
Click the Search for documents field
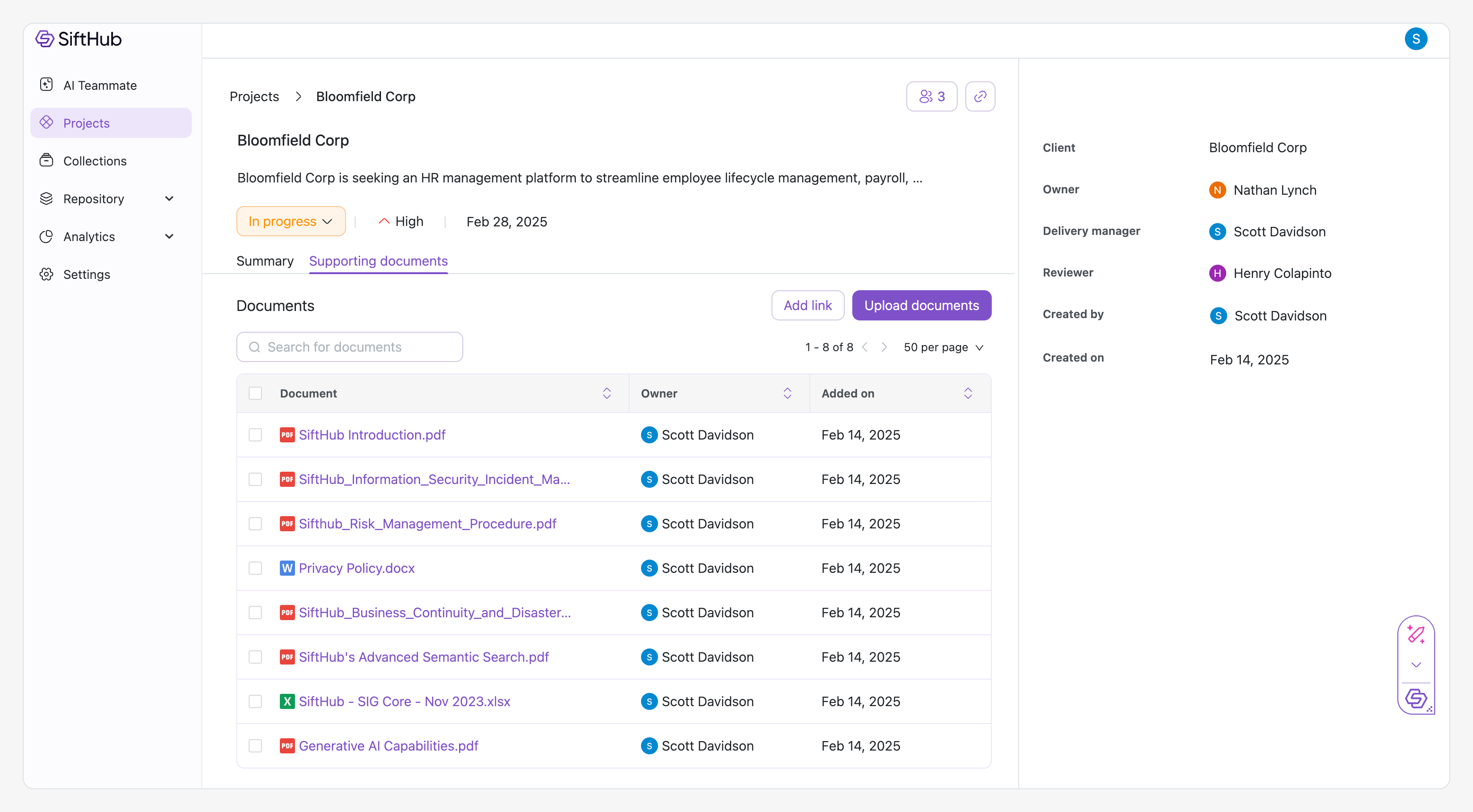point(349,347)
